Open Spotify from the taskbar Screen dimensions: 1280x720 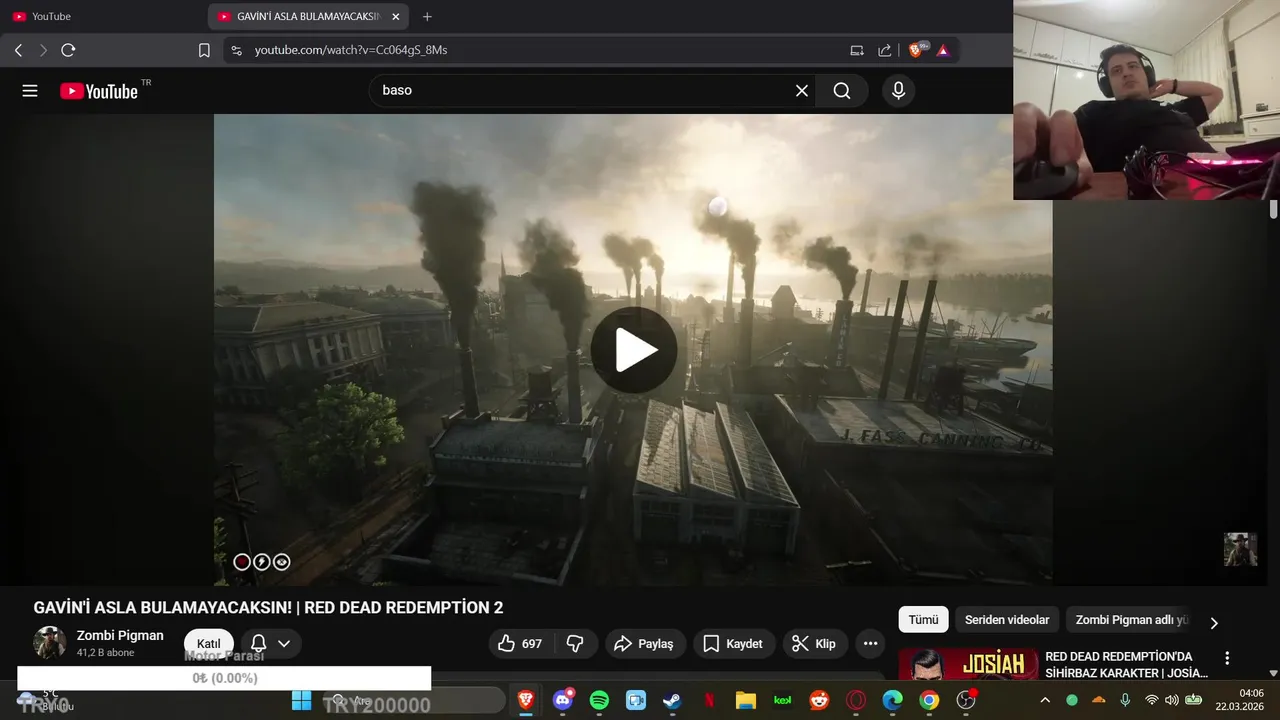599,700
